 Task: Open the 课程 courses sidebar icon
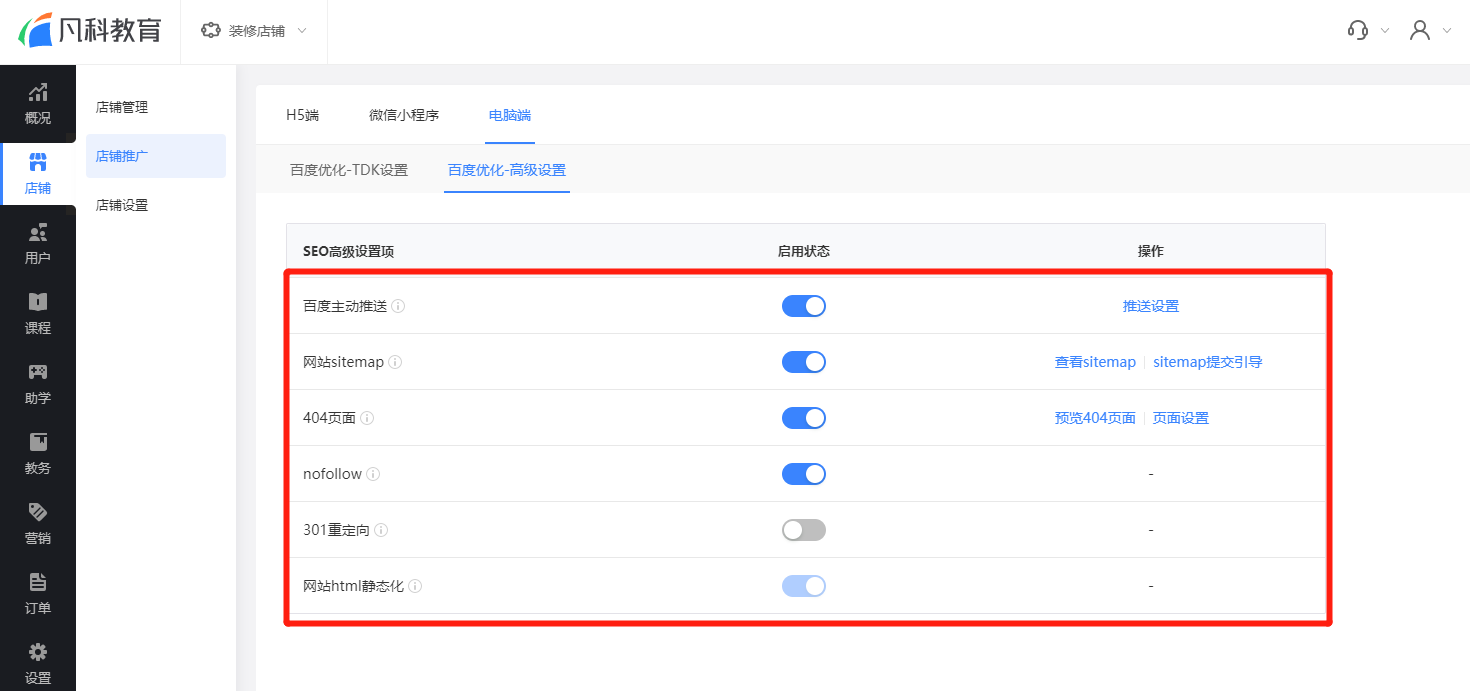[x=38, y=302]
